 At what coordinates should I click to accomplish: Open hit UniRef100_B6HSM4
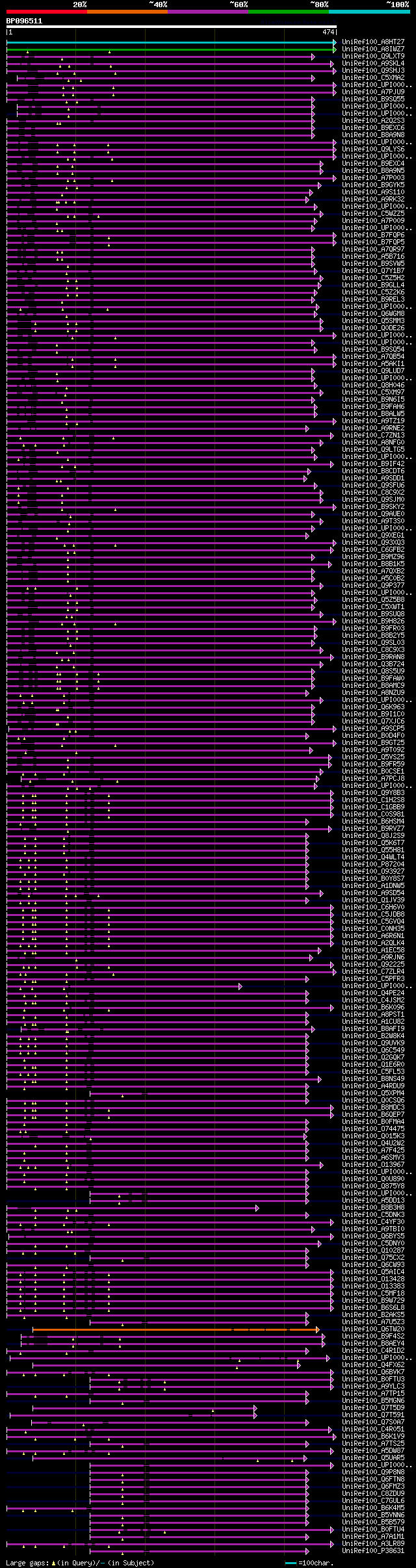coord(373,822)
